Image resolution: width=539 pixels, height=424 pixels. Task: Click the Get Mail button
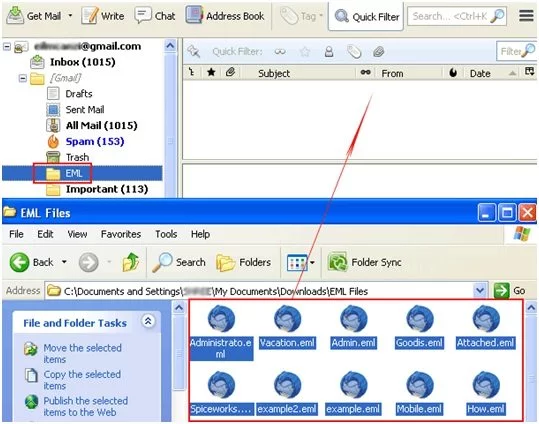click(33, 16)
